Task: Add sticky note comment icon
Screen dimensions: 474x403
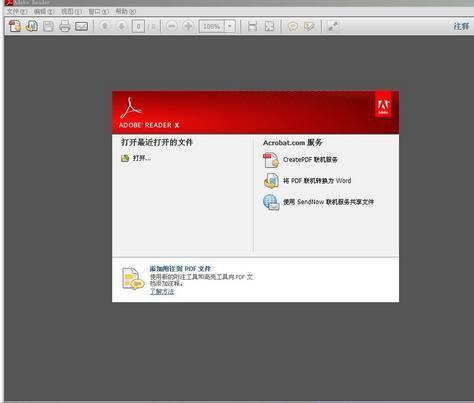Action: click(293, 26)
